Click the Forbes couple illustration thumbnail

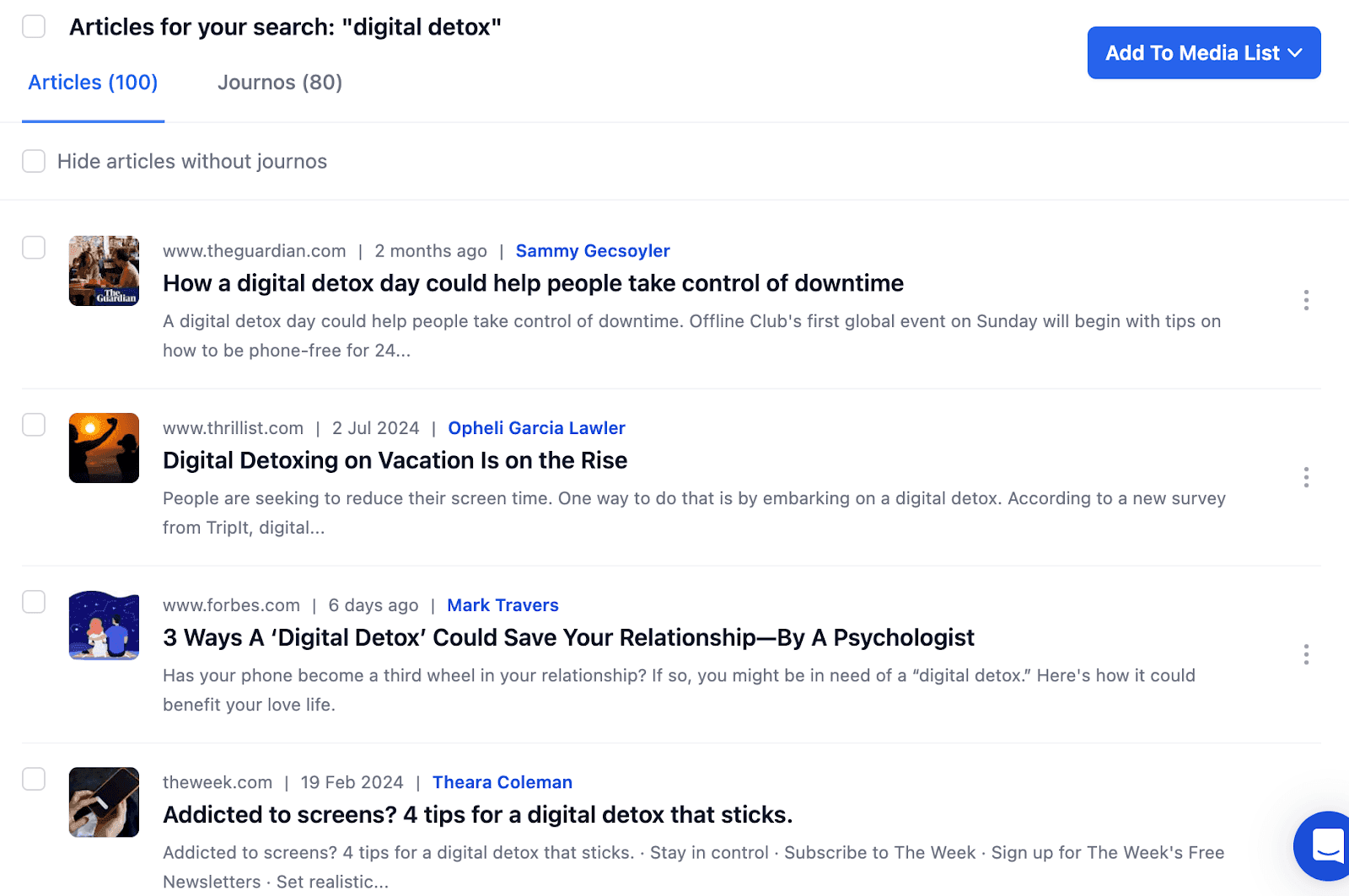click(104, 625)
